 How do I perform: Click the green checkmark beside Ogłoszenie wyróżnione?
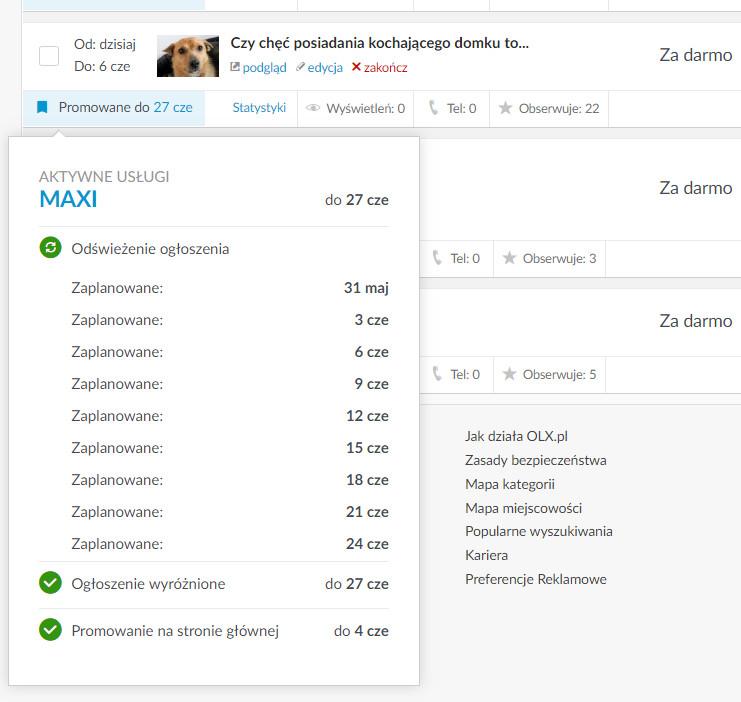pos(50,583)
